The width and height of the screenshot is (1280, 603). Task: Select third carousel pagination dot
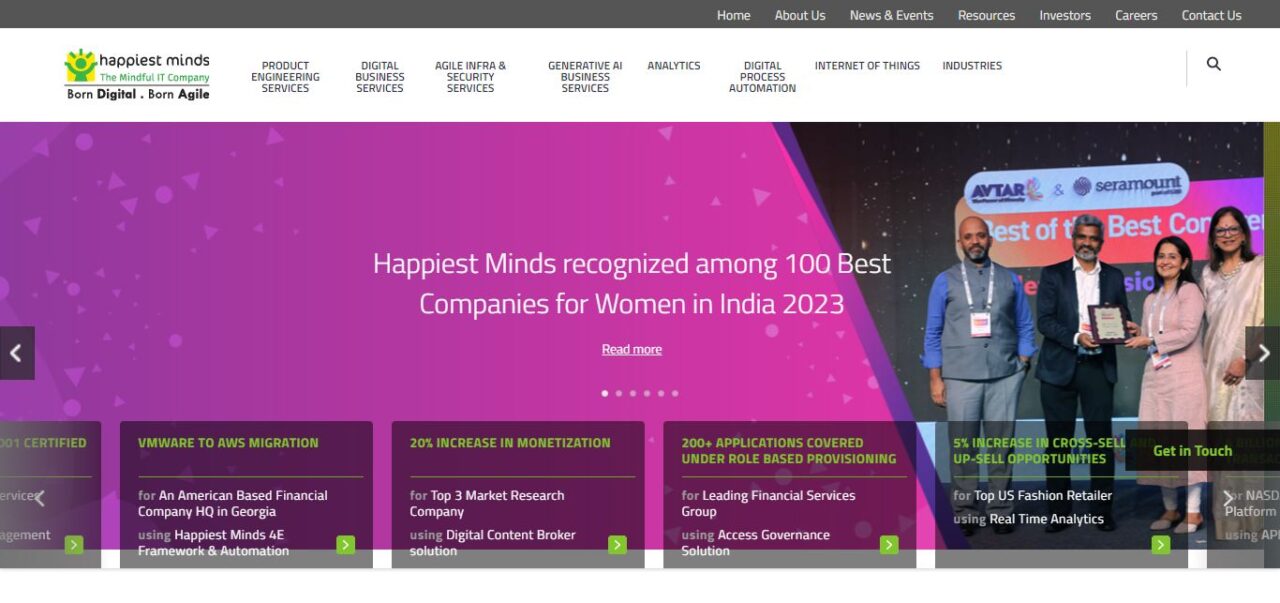[x=633, y=393]
